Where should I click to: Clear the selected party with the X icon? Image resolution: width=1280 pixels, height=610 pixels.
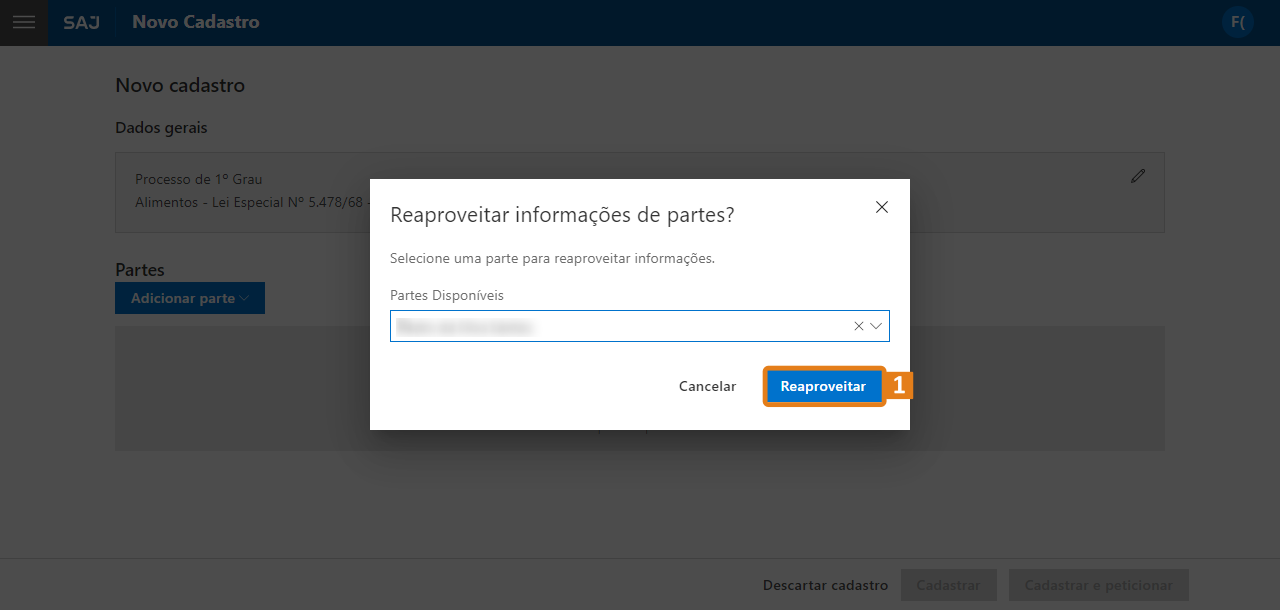point(858,325)
